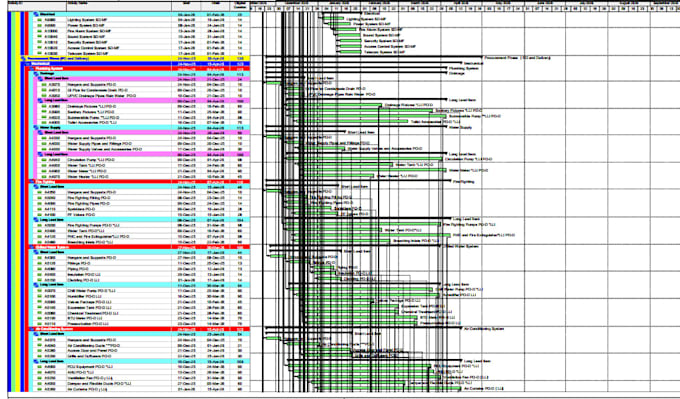680x399 pixels.
Task: Click the activity icon of Water Supply Pipes and Fittings
Action: 44,144
